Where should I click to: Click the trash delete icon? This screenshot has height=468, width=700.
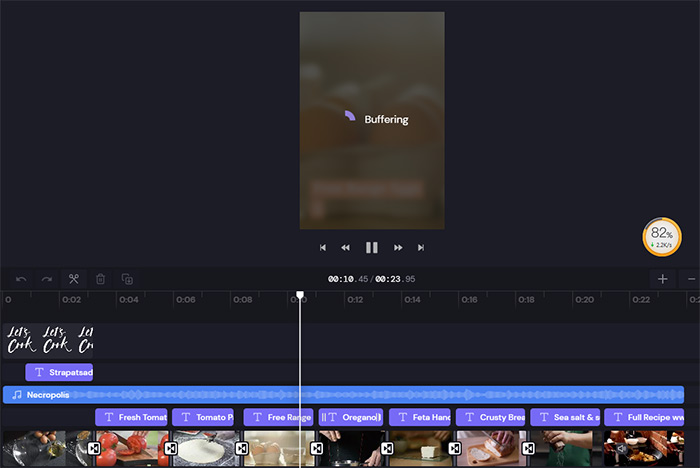click(x=100, y=279)
